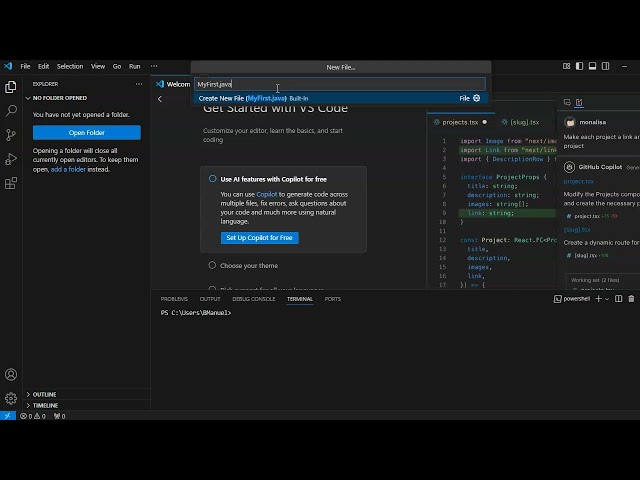Switch to the Output panel tab
The width and height of the screenshot is (640, 480).
coord(210,299)
